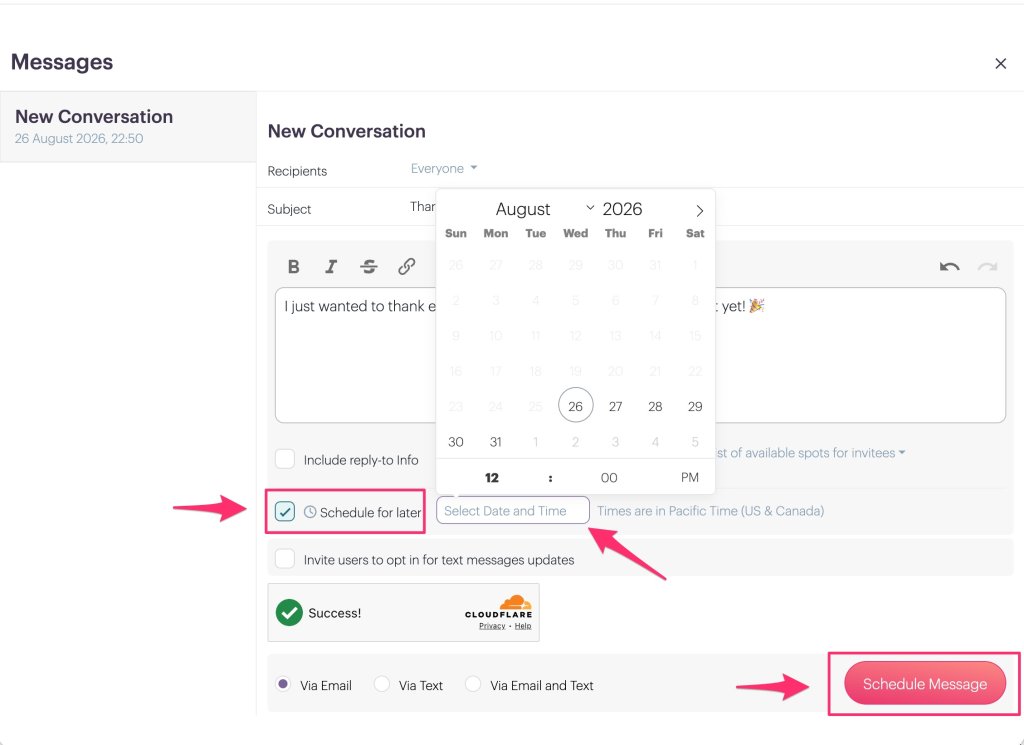Open the Everyone recipients dropdown
Screen dimensions: 1024x745
click(443, 168)
